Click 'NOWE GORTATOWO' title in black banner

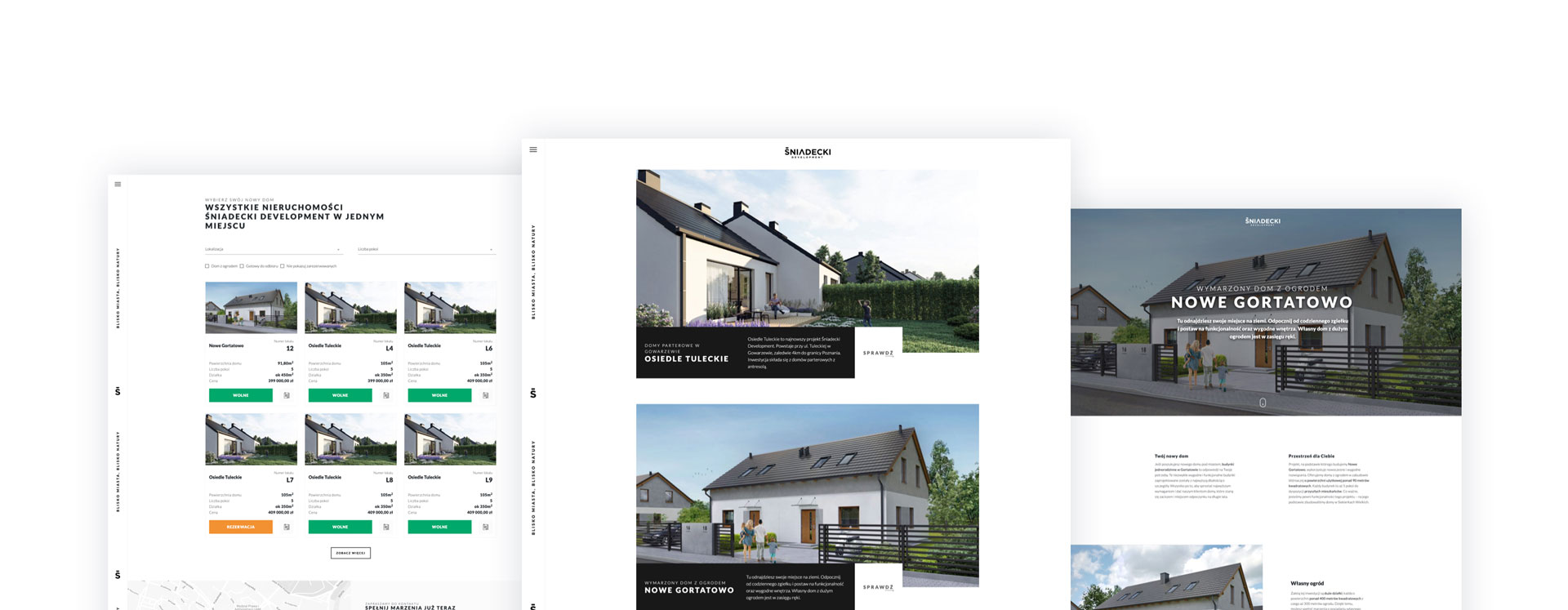click(x=689, y=590)
